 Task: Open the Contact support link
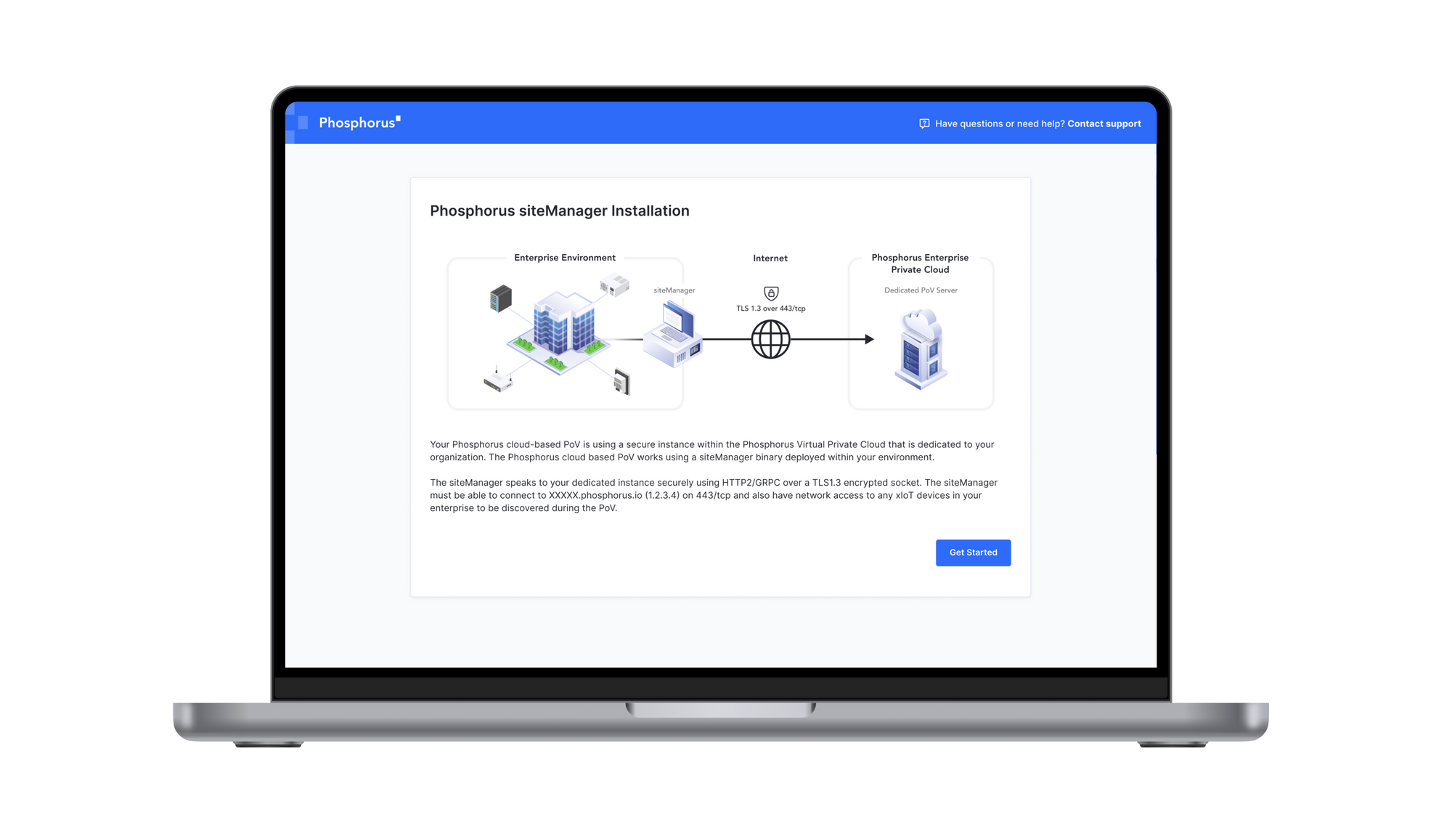click(1104, 123)
